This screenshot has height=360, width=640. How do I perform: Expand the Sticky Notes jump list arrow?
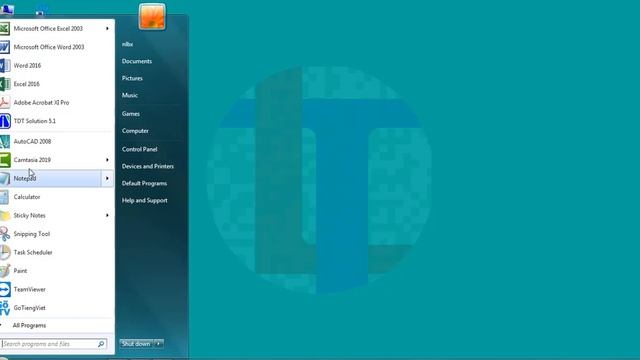pyautogui.click(x=107, y=216)
